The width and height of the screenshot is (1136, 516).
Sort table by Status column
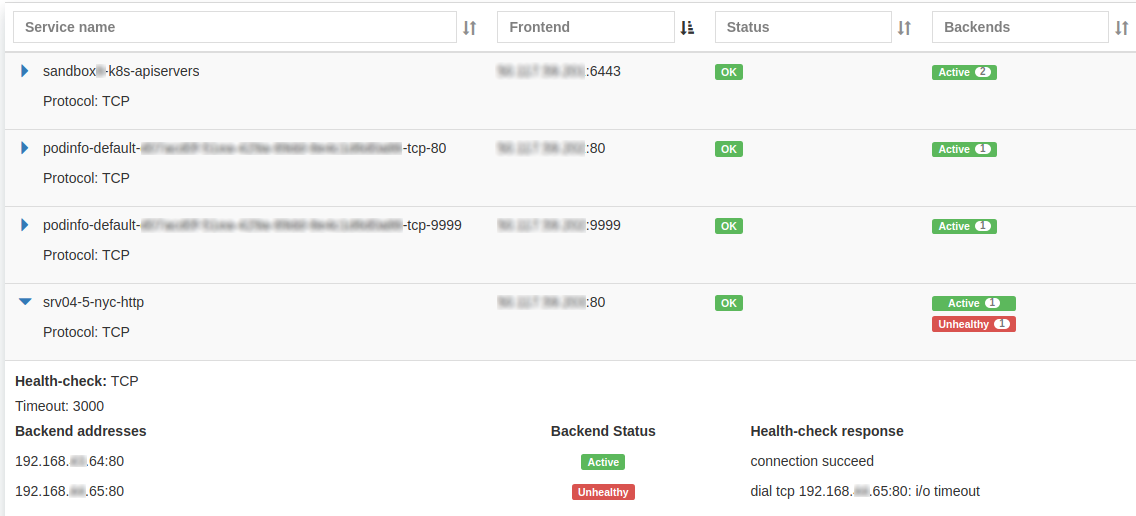(904, 28)
